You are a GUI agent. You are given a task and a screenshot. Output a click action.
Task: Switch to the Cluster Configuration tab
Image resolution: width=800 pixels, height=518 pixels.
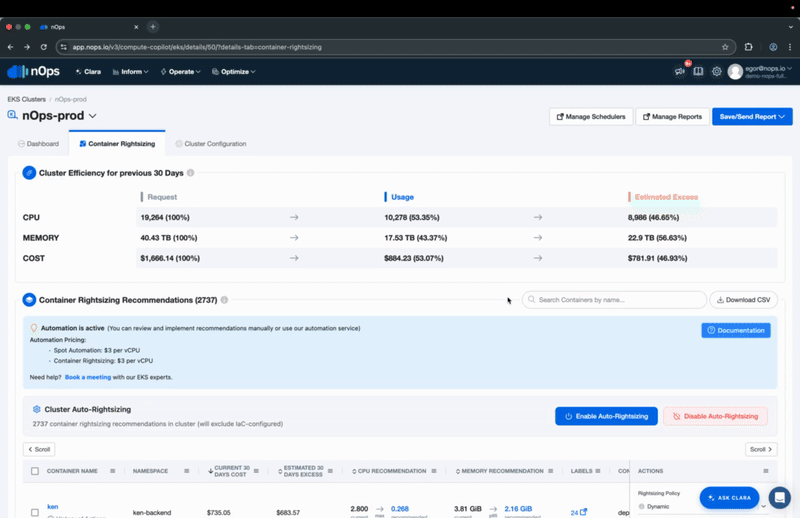(210, 144)
